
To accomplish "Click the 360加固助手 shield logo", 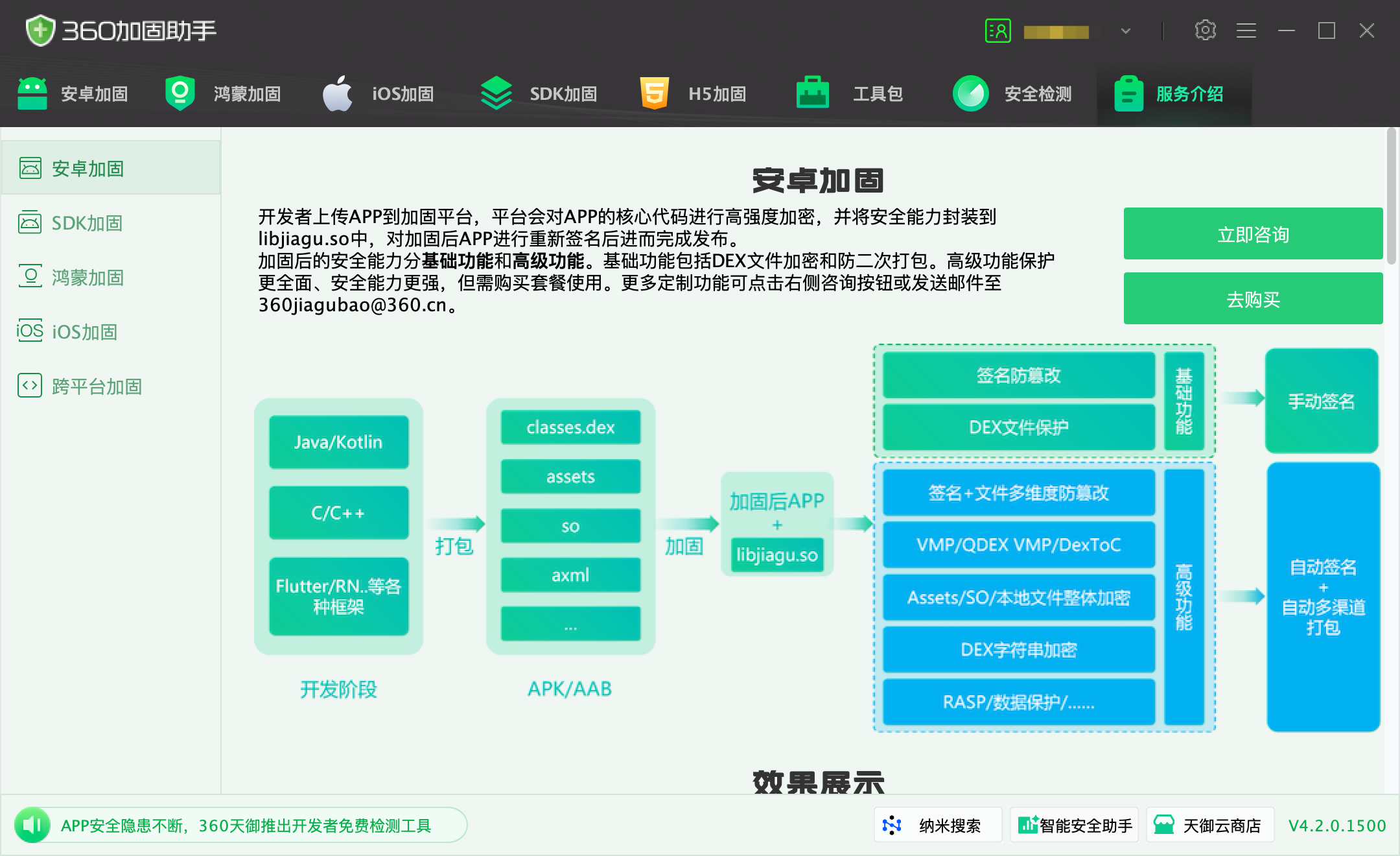I will click(x=40, y=30).
